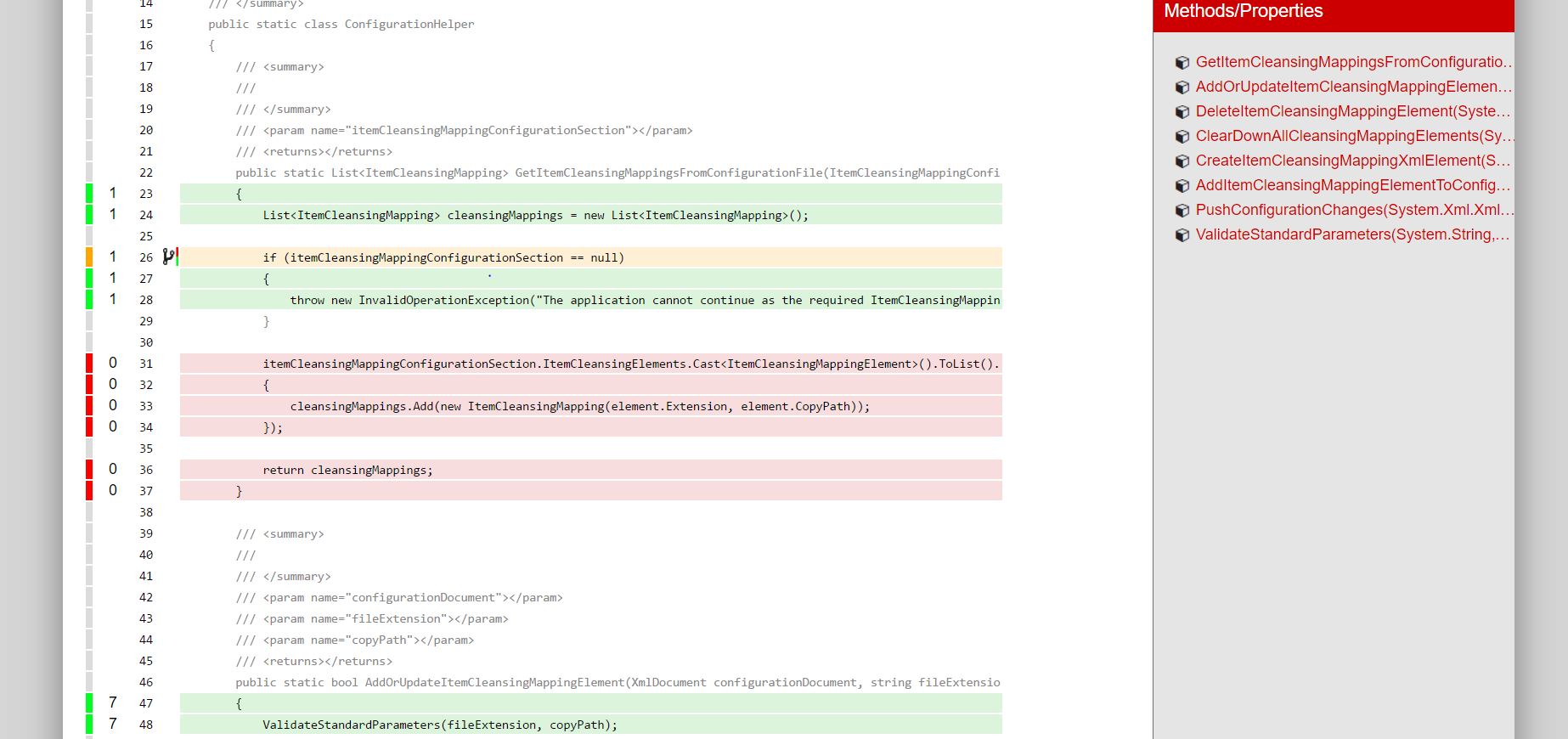The width and height of the screenshot is (1568, 739).
Task: Open the PushConfigurationChanges method link
Action: click(1354, 210)
